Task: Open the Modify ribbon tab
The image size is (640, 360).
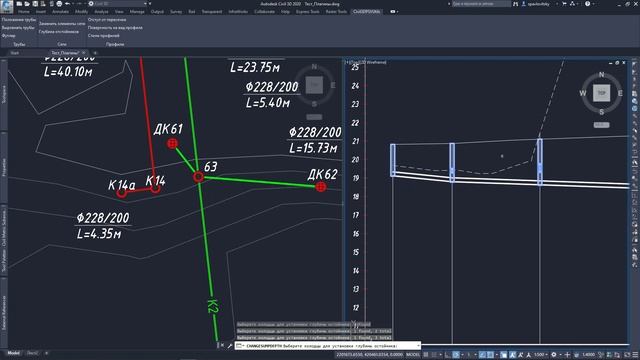Action: click(81, 11)
